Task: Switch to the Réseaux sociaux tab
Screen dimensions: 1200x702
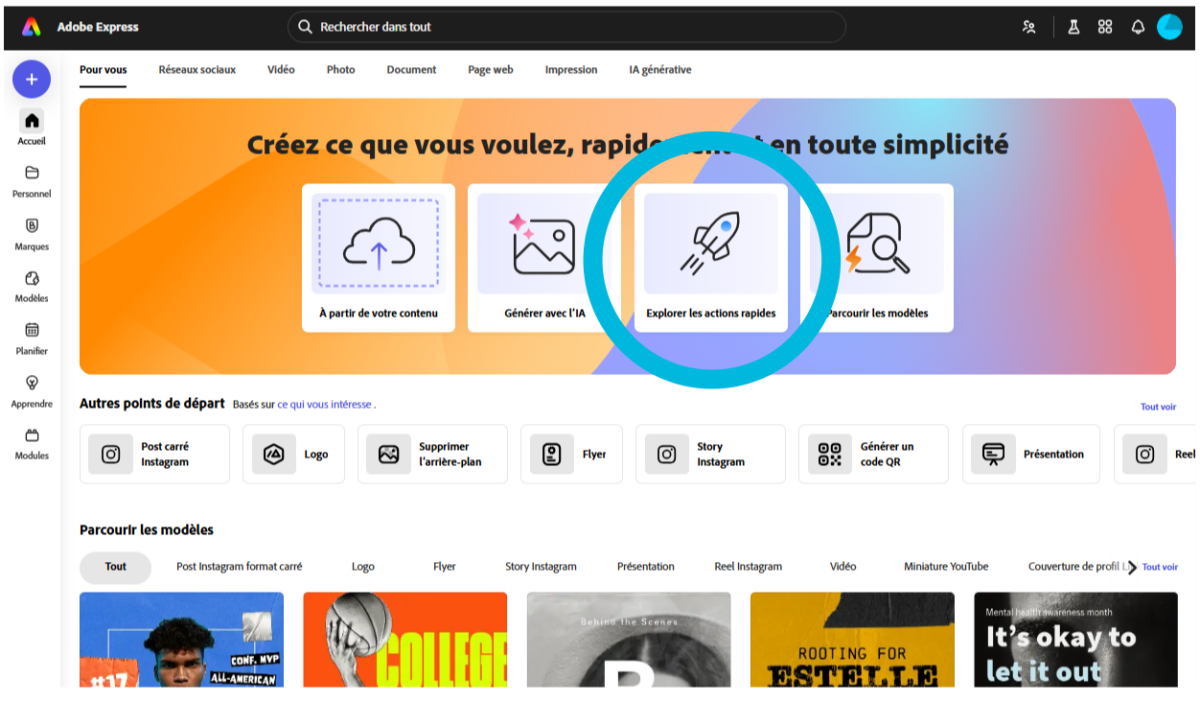Action: tap(197, 70)
